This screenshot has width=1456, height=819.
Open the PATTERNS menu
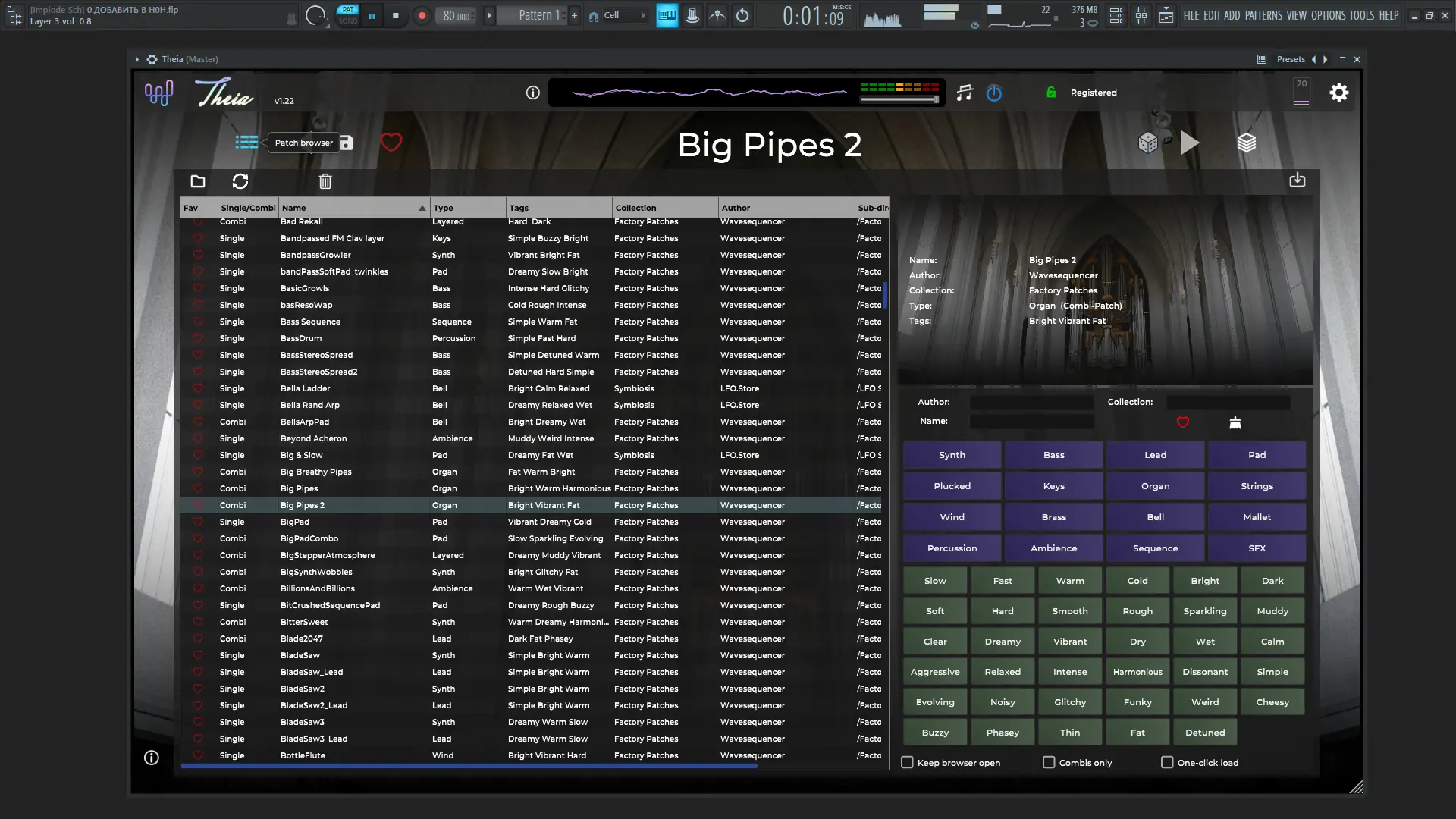(1263, 15)
